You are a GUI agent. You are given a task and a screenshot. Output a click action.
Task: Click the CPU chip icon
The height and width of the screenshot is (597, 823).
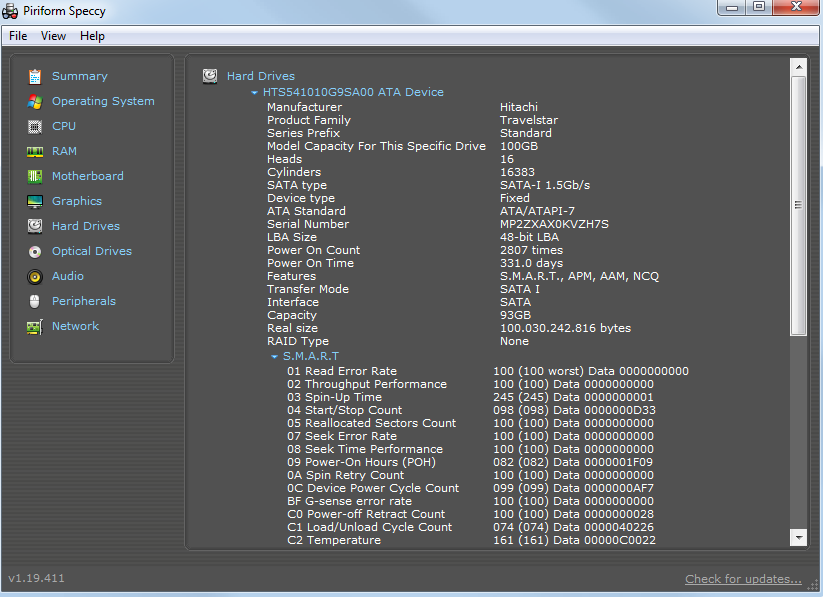(x=35, y=127)
